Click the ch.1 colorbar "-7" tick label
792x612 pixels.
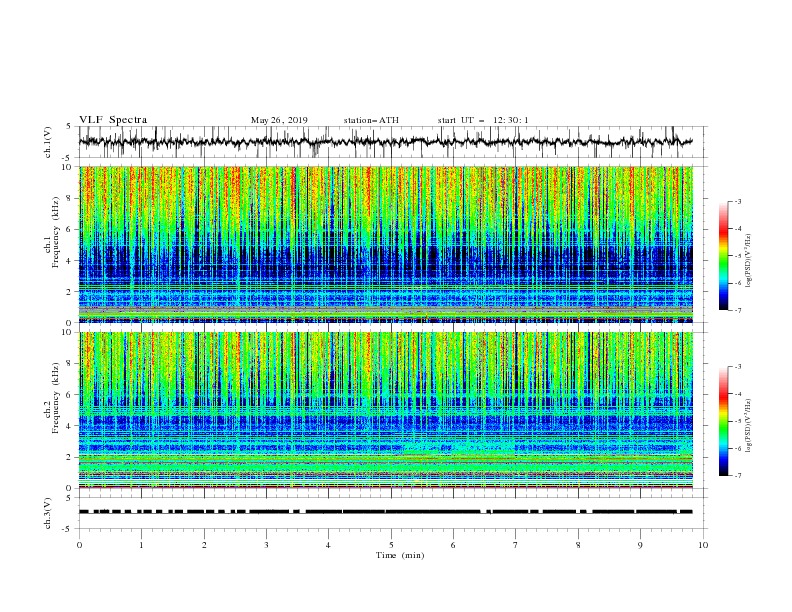(x=737, y=310)
